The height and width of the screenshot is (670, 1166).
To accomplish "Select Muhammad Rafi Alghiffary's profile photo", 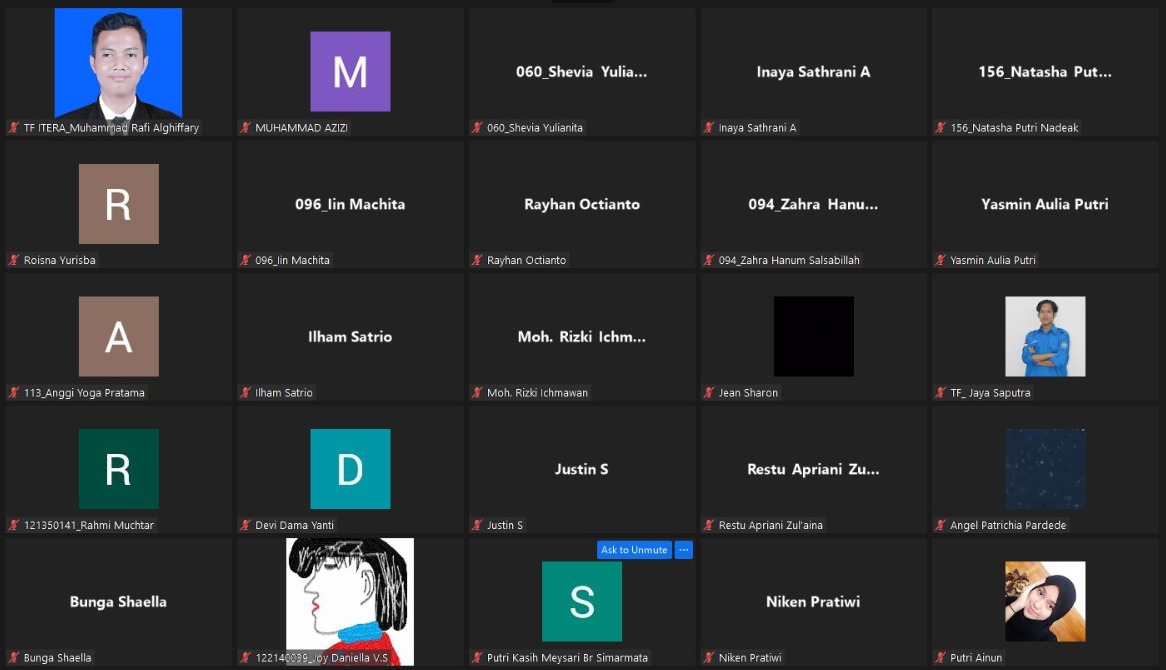I will pos(118,63).
